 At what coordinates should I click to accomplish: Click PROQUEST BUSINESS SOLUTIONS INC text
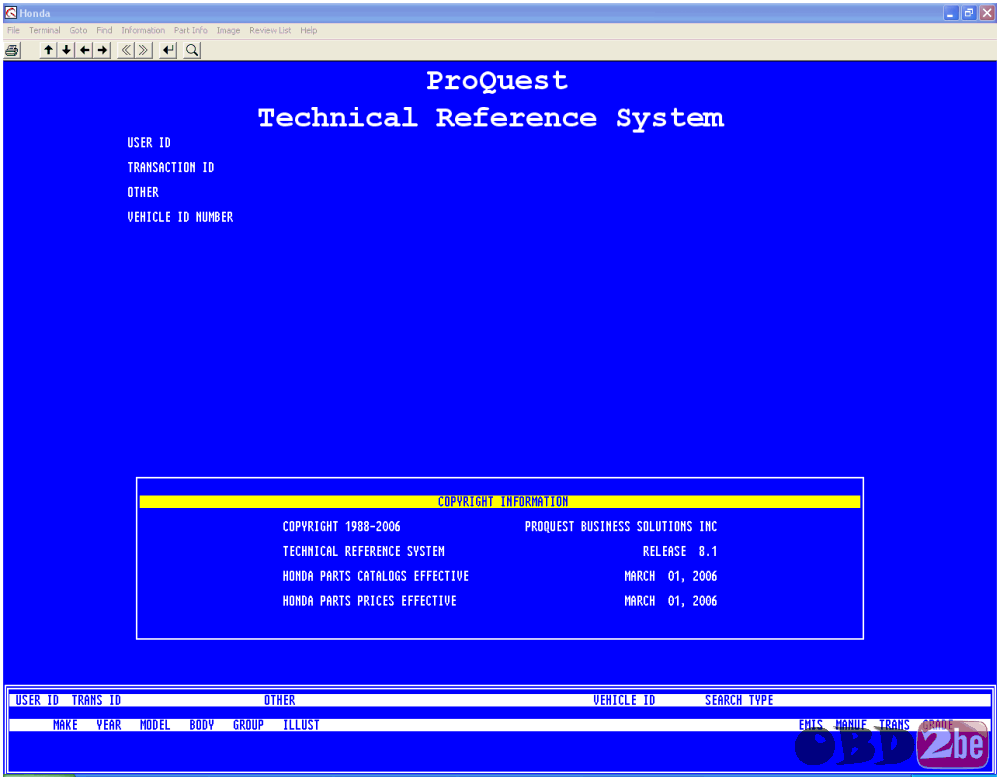coord(621,526)
